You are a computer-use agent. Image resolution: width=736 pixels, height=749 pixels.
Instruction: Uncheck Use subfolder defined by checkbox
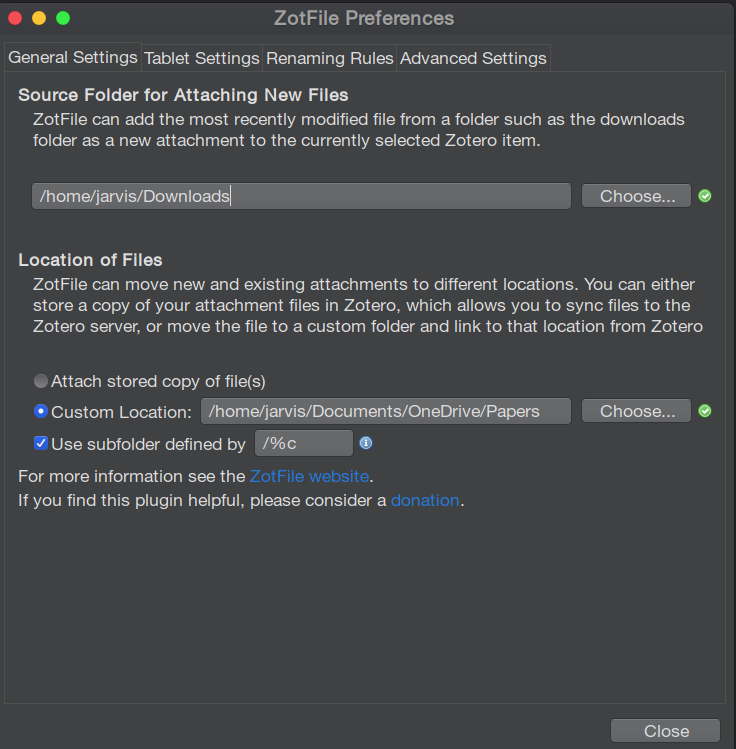[41, 443]
